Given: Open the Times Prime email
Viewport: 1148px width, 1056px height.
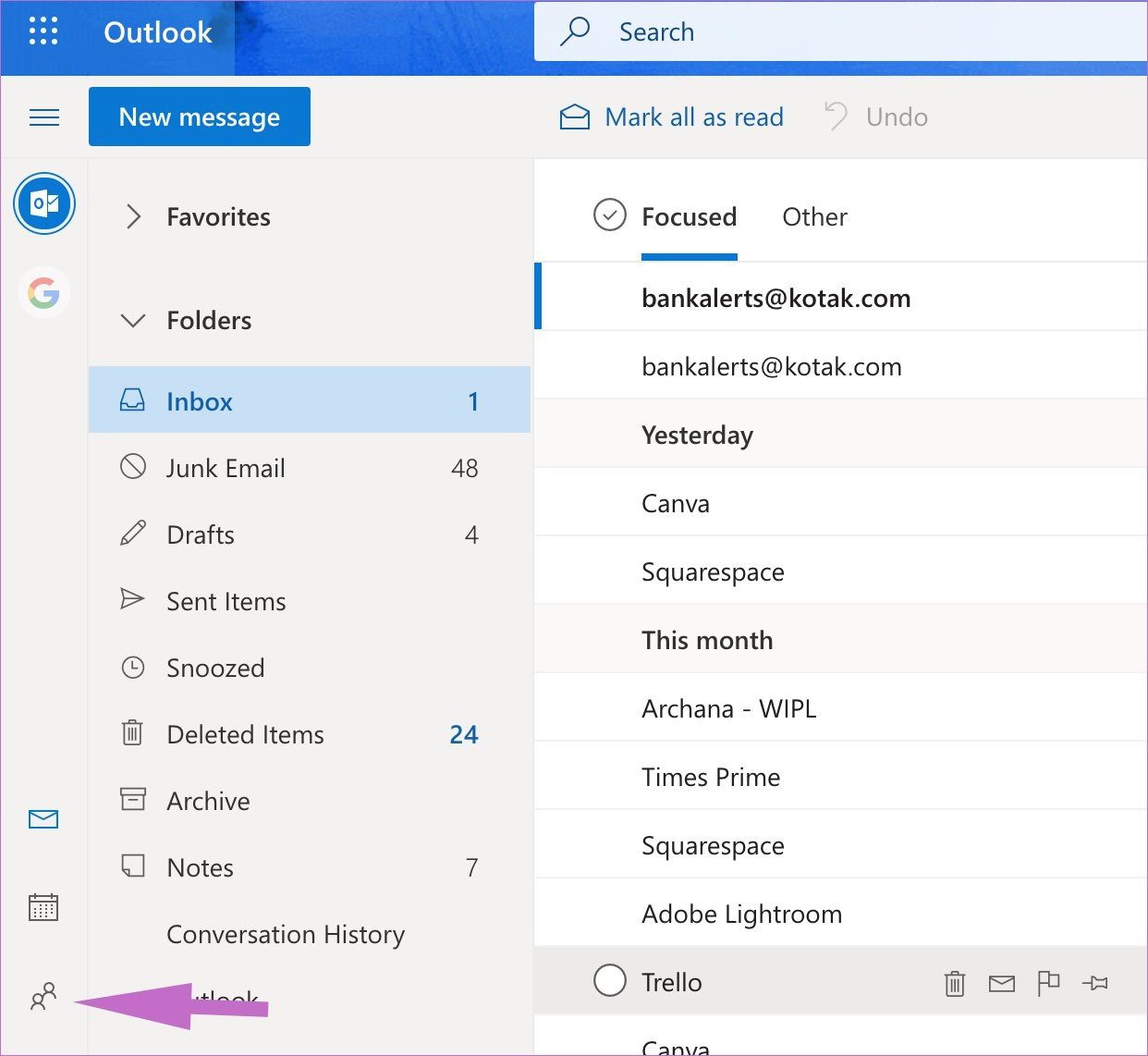Looking at the screenshot, I should (841, 776).
